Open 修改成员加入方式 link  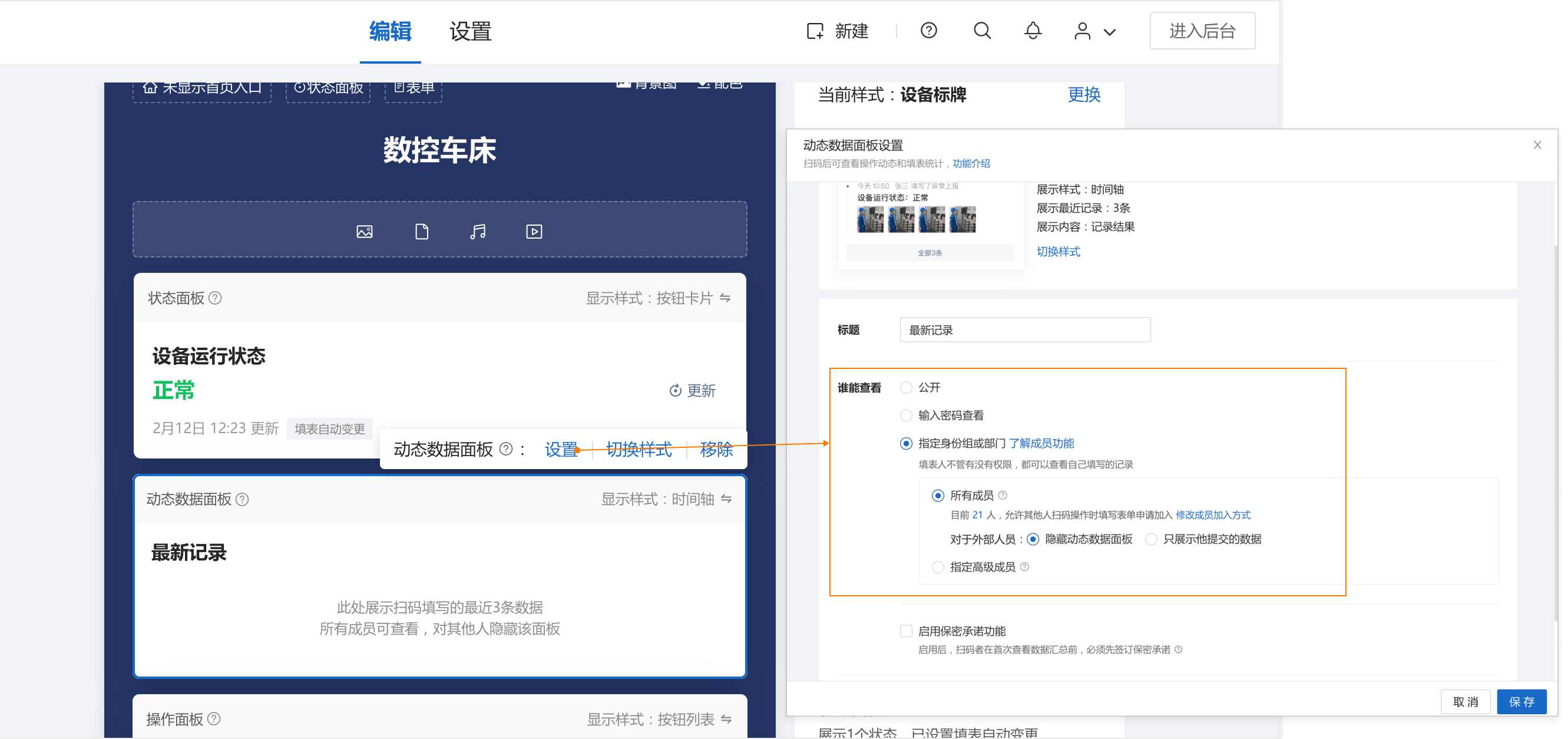pos(1213,516)
